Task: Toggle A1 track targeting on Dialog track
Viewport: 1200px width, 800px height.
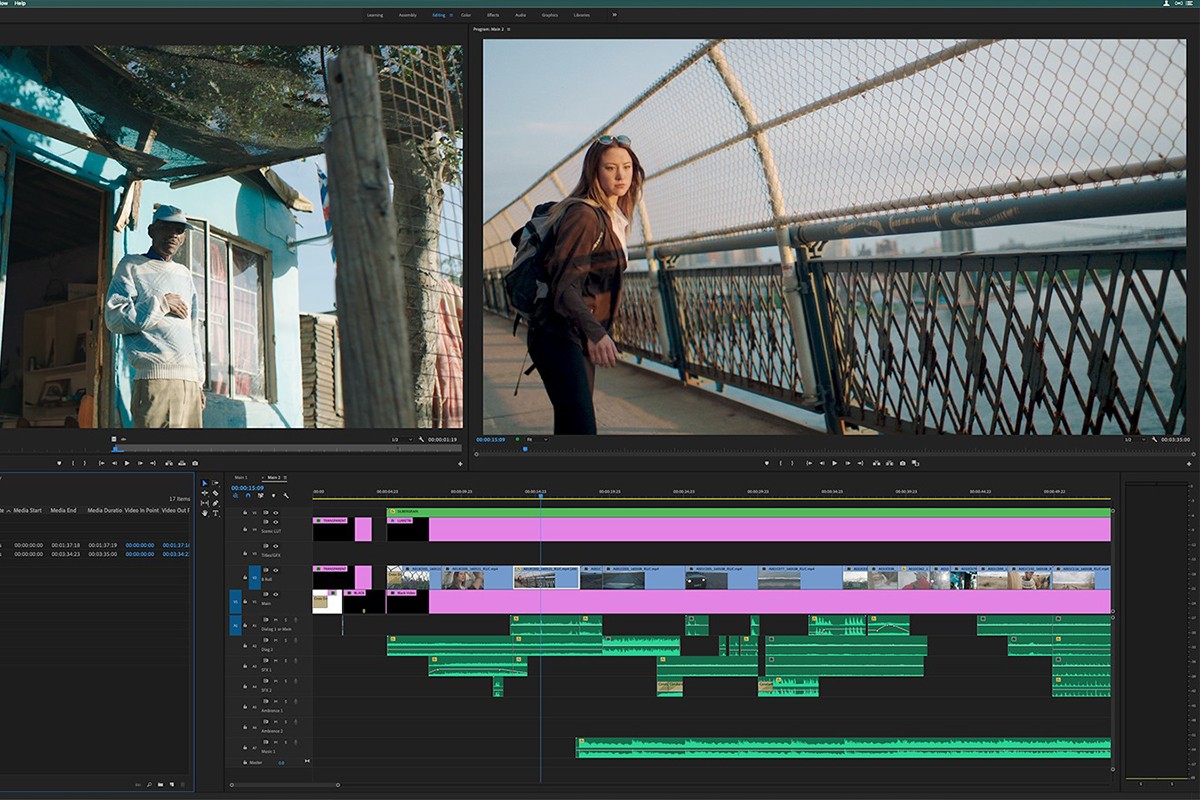Action: coord(254,625)
